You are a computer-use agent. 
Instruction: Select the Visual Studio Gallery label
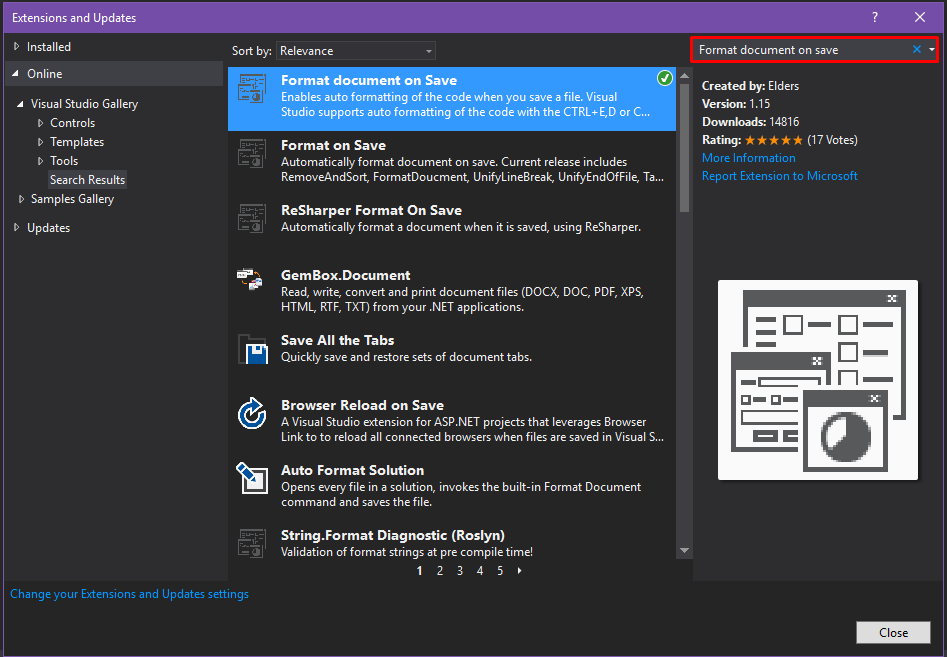[85, 104]
